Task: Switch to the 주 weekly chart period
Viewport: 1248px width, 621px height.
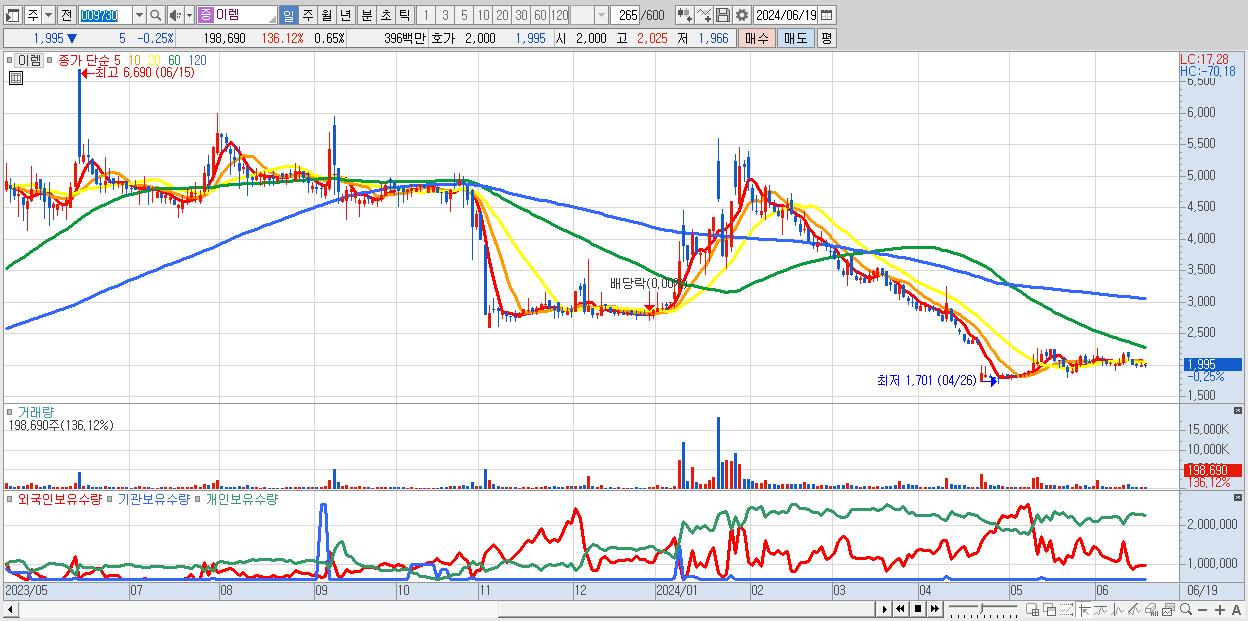Action: pyautogui.click(x=307, y=15)
